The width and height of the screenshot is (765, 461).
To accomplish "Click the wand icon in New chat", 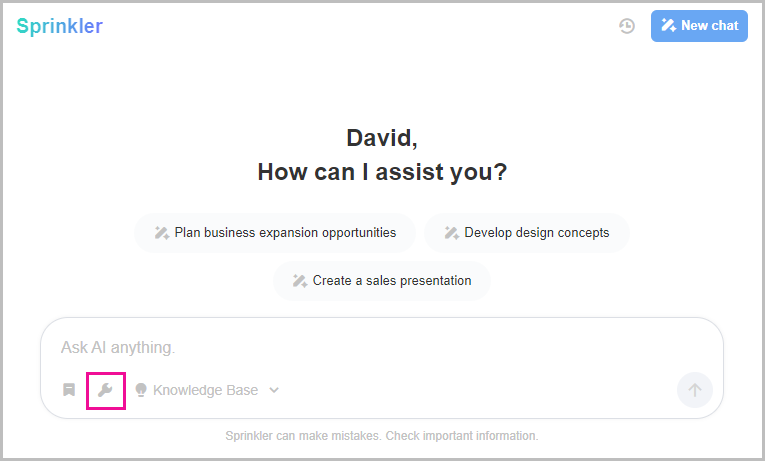I will [669, 26].
